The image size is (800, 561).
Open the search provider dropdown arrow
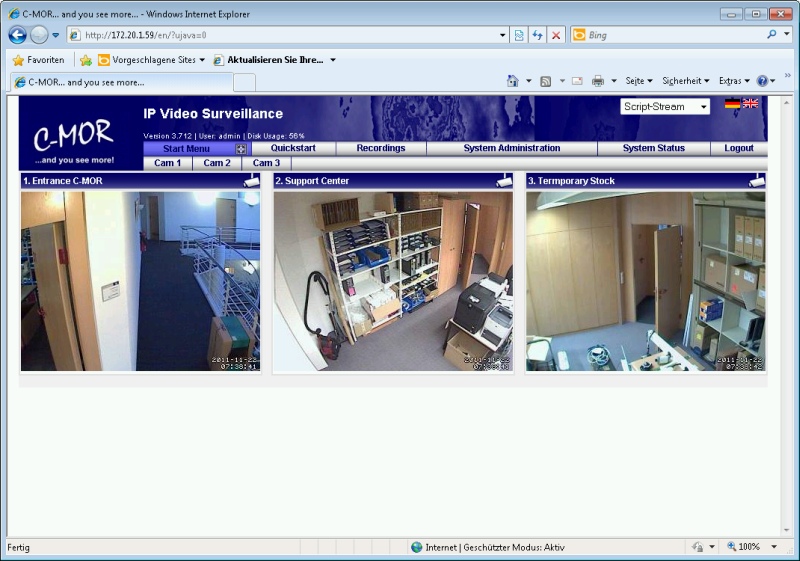[787, 35]
